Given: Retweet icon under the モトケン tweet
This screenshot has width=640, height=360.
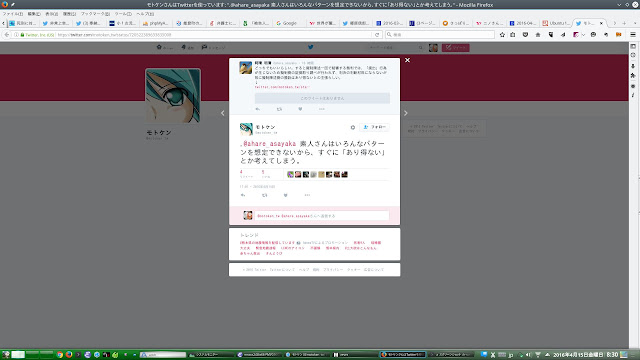Looking at the screenshot, I should (264, 195).
